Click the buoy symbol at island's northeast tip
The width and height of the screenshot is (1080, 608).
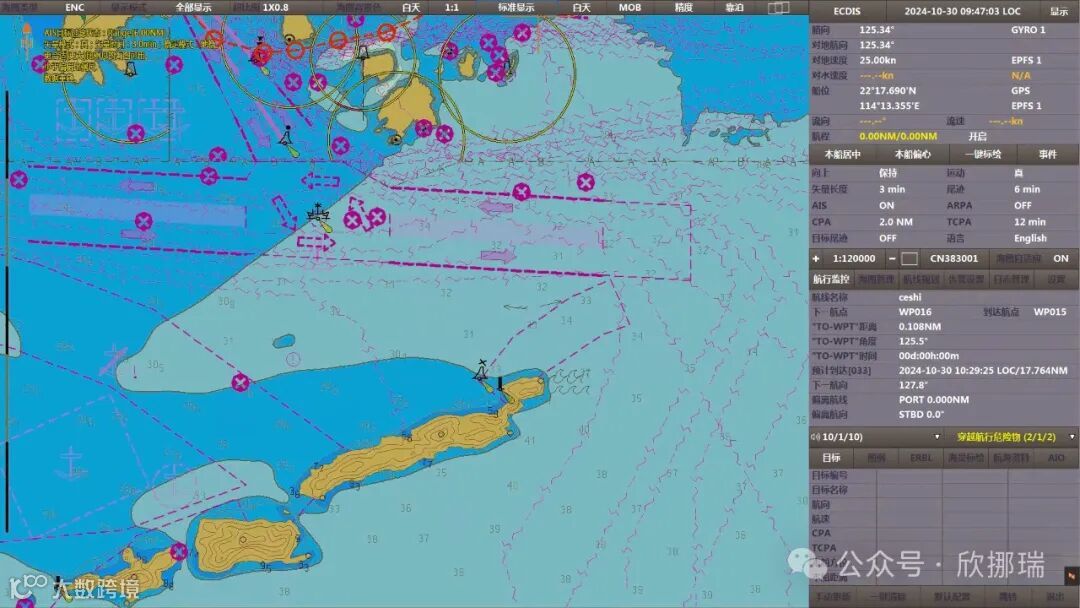click(x=481, y=372)
